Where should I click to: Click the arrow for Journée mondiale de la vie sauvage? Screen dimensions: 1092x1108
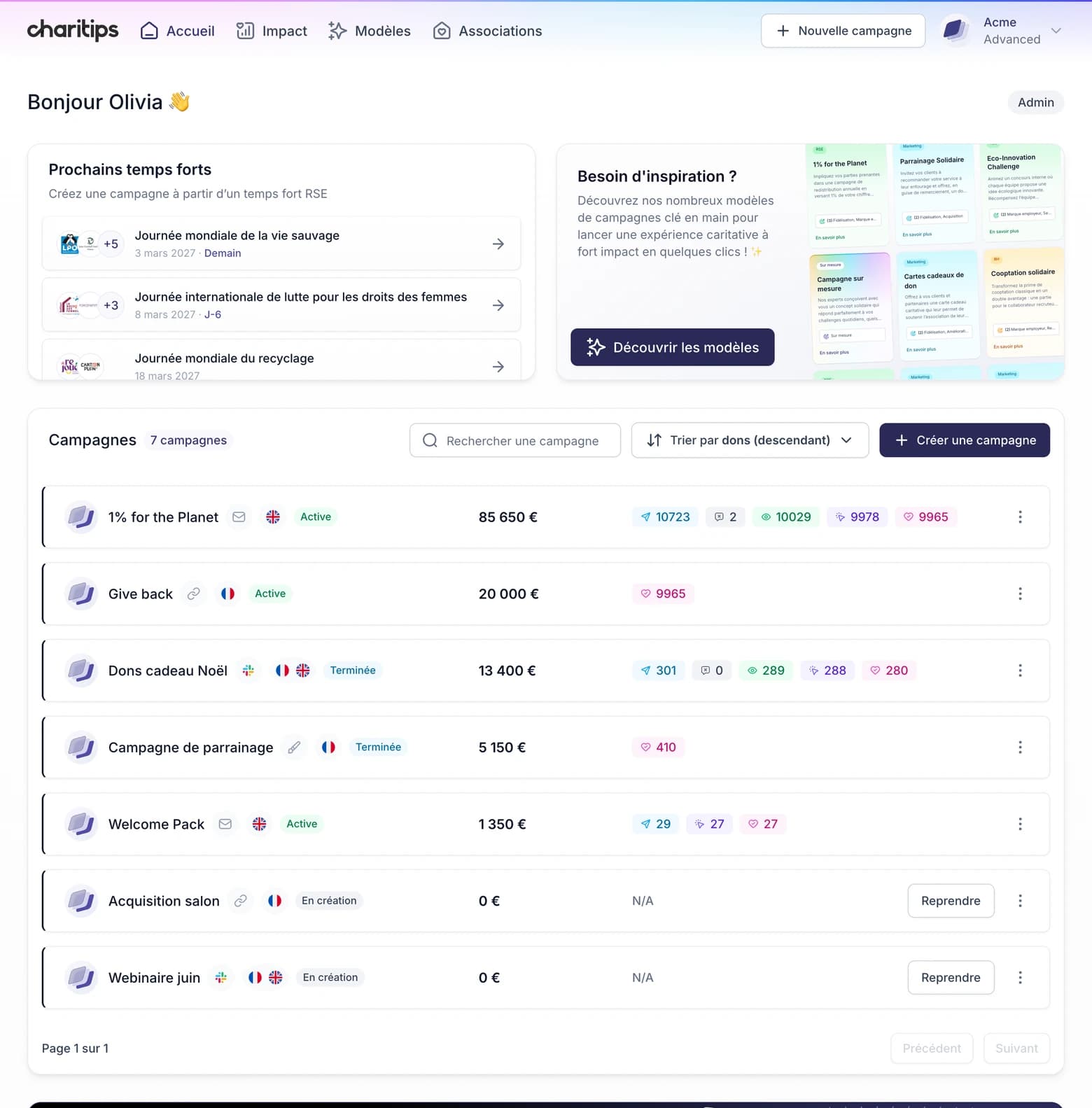[x=498, y=244]
